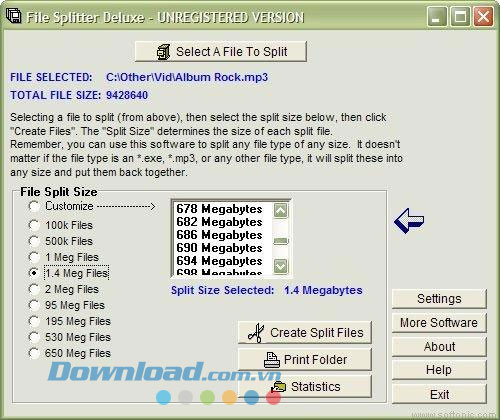
Task: Click the scrollbar thumb in megabytes list
Action: tap(280, 241)
